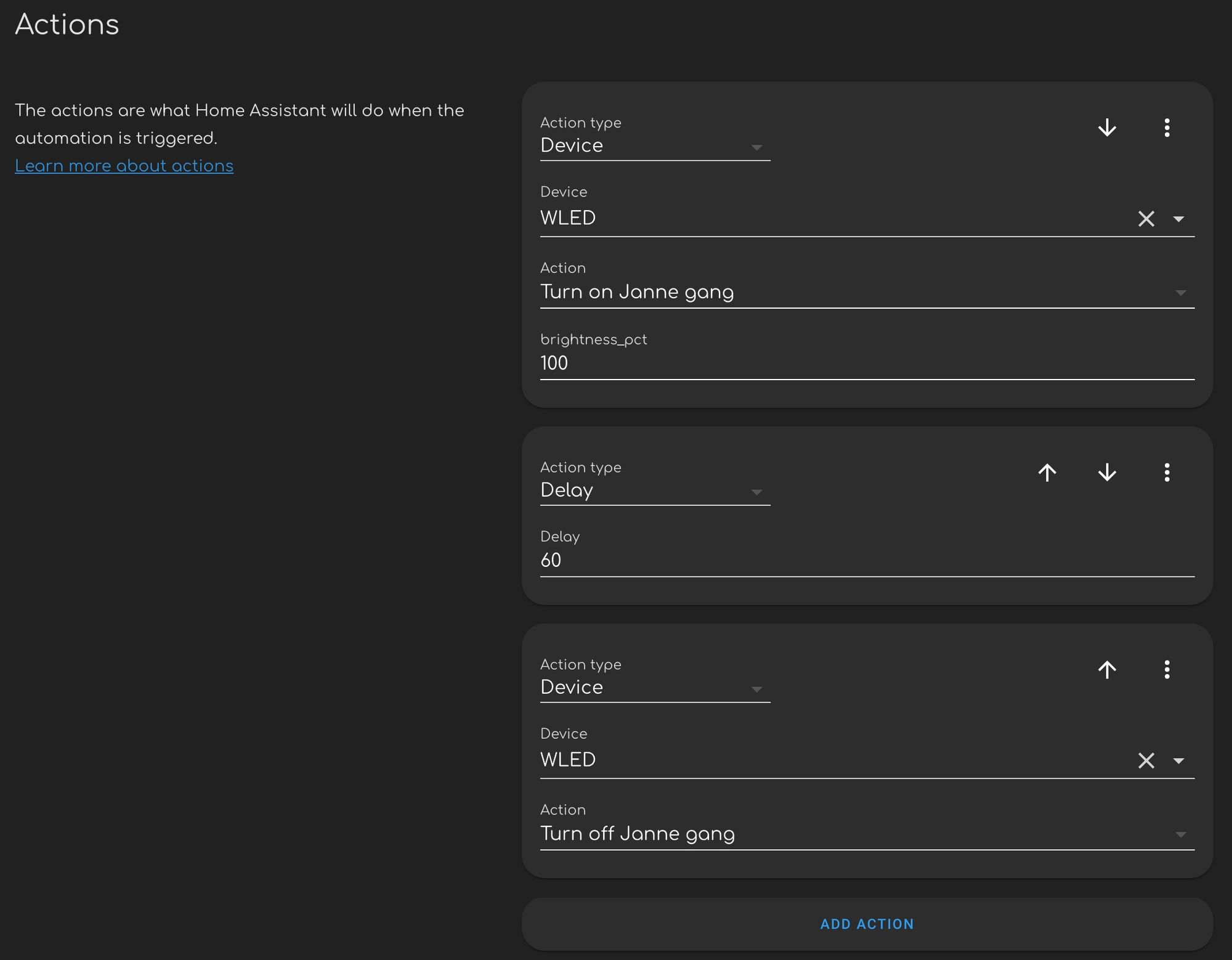Open the Turn on Janne gang dropdown
Viewport: 1232px width, 960px height.
866,292
